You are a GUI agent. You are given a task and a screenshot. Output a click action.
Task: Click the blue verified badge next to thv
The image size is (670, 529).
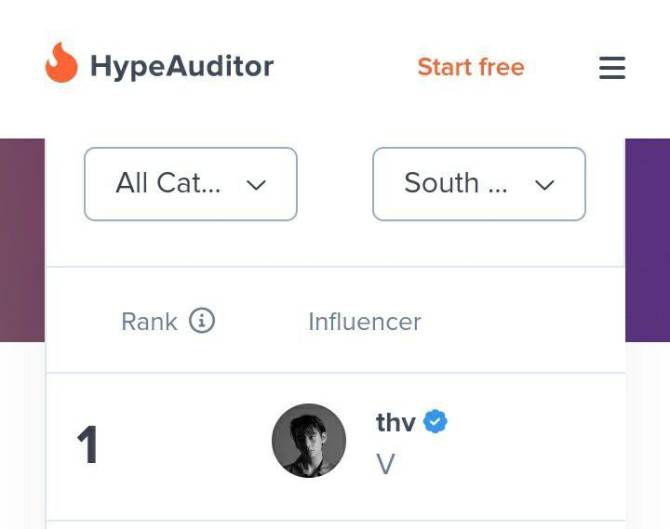(435, 421)
